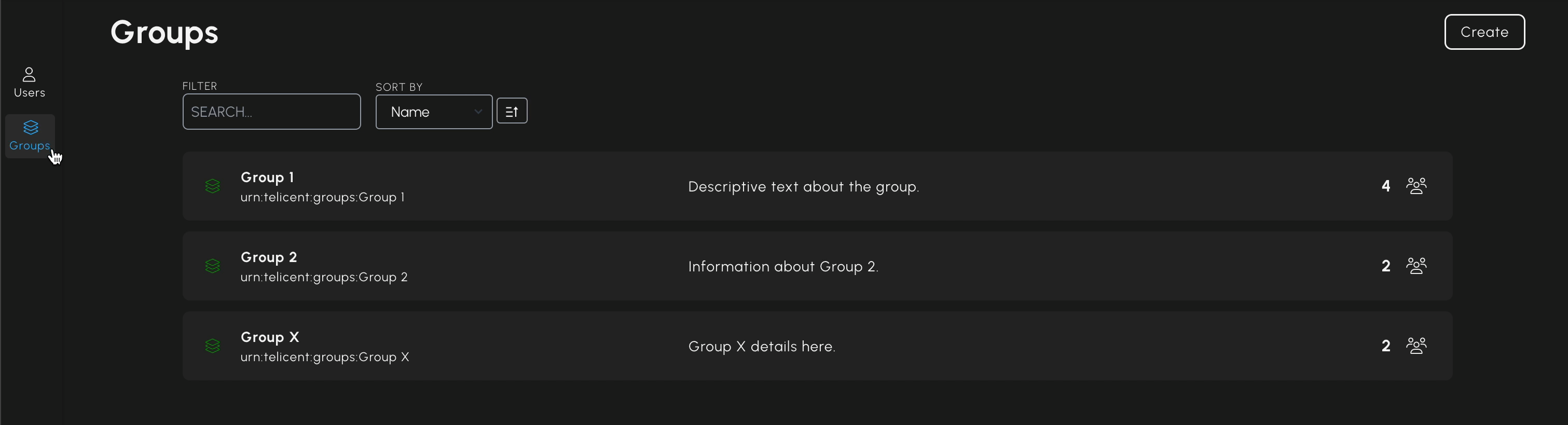
Task: Click the members icon in Group 2 row
Action: 1416,266
